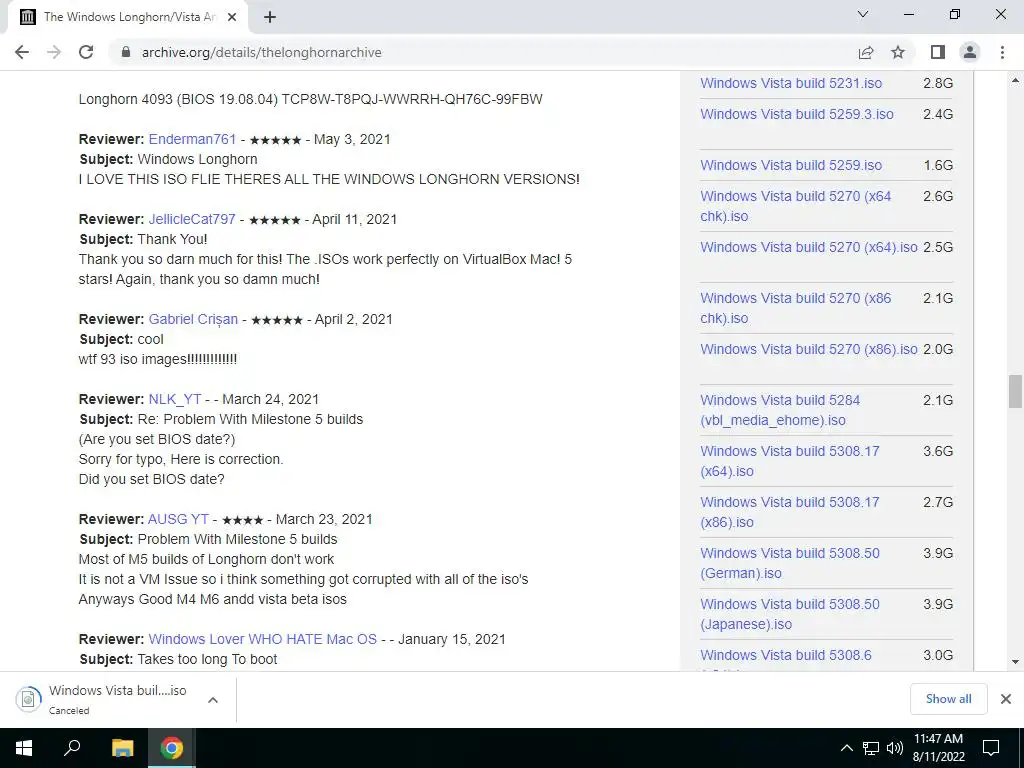Open the notification center icon
This screenshot has width=1024, height=768.
991,748
